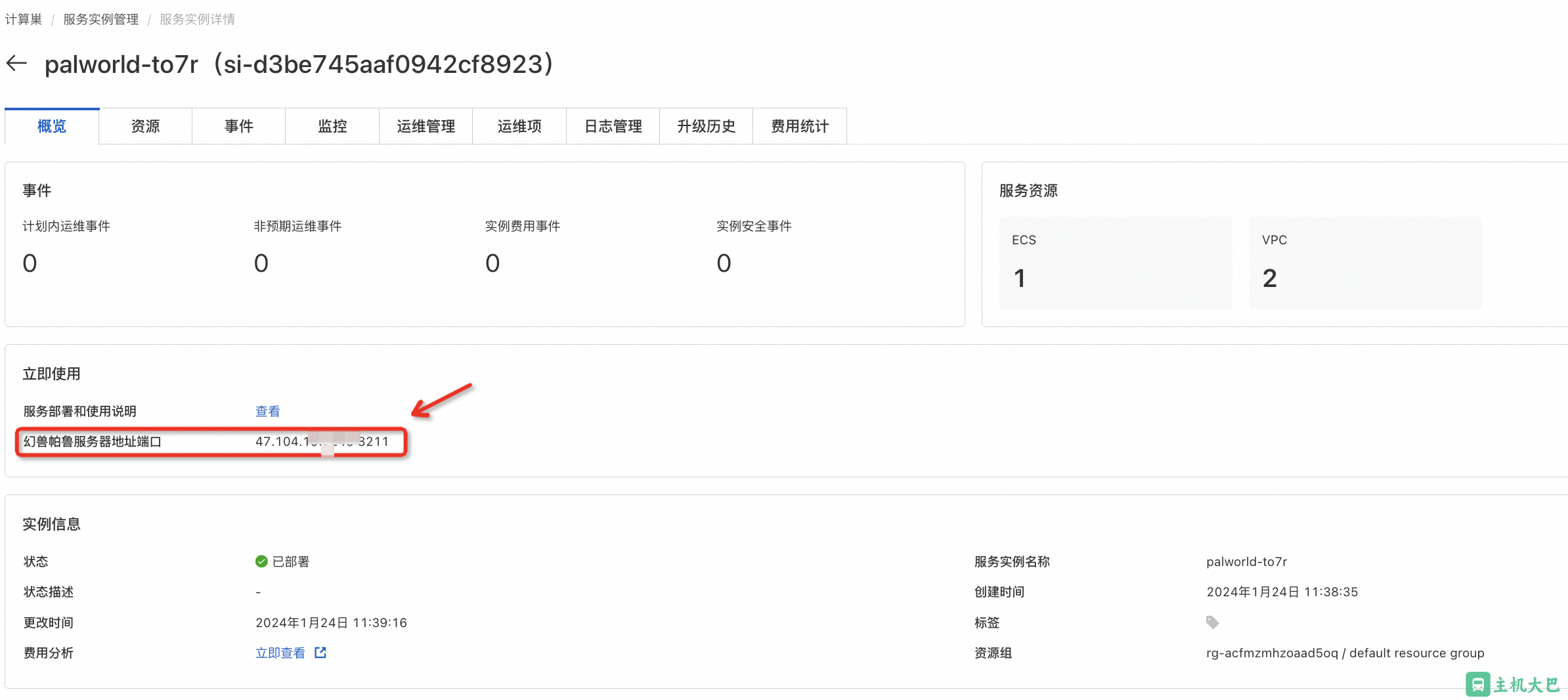Switch to the 升级历史 tab
The image size is (1568, 700).
coord(707,126)
